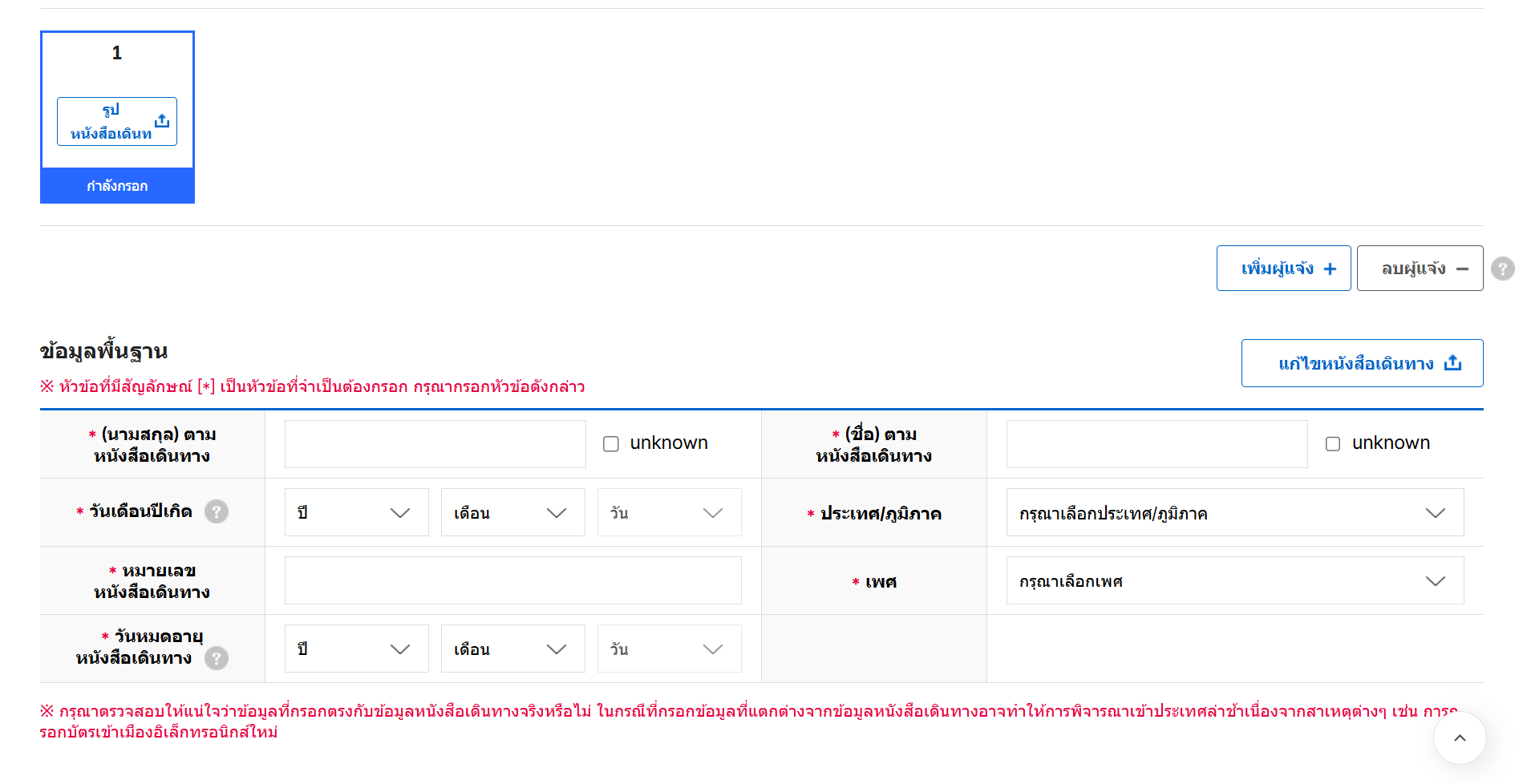Open passport expiry ปี dropdown
1523x784 pixels.
point(356,649)
